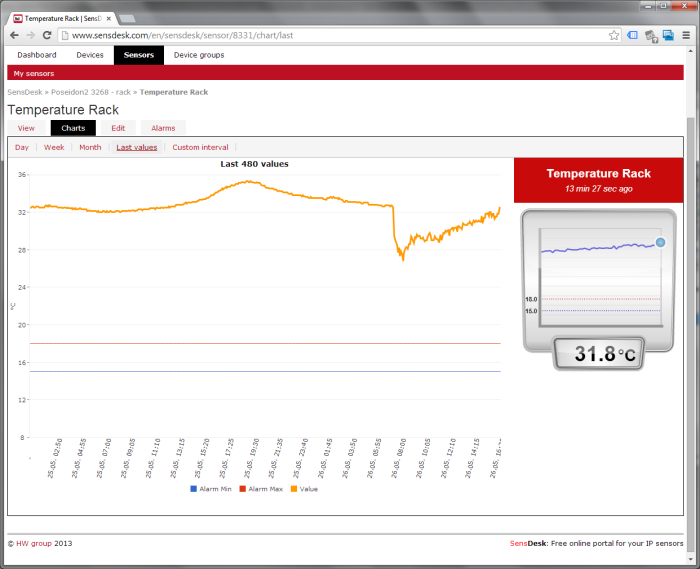Click the gray extension icon with question mark
The width and height of the screenshot is (700, 569).
point(650,35)
